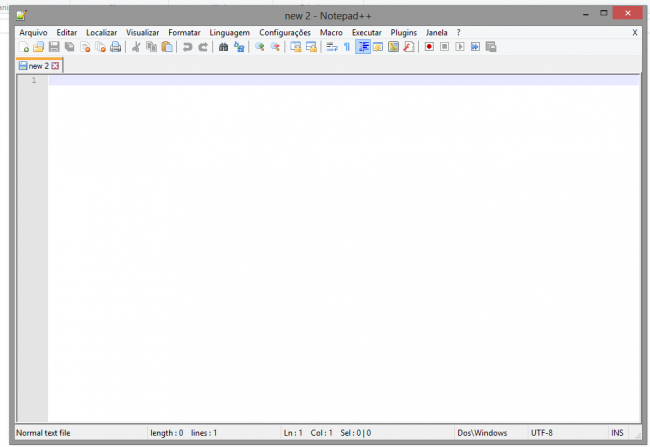Open the Macro menu

coord(331,32)
